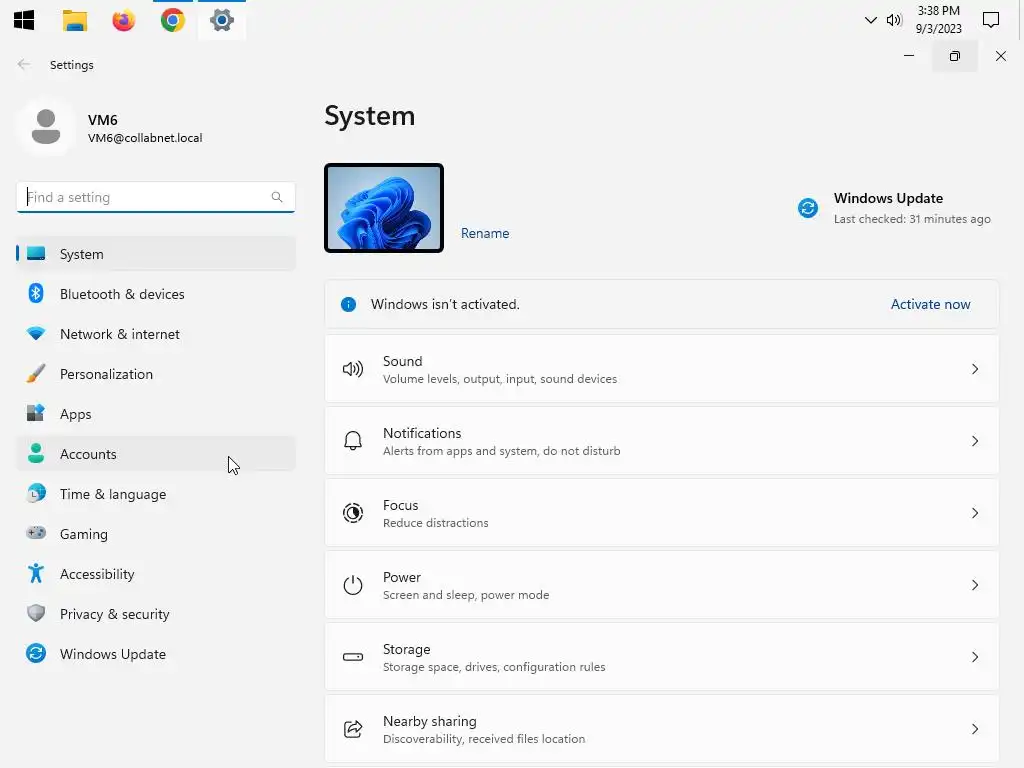Expand the Notifications row chevron
This screenshot has height=768, width=1024.
(974, 441)
